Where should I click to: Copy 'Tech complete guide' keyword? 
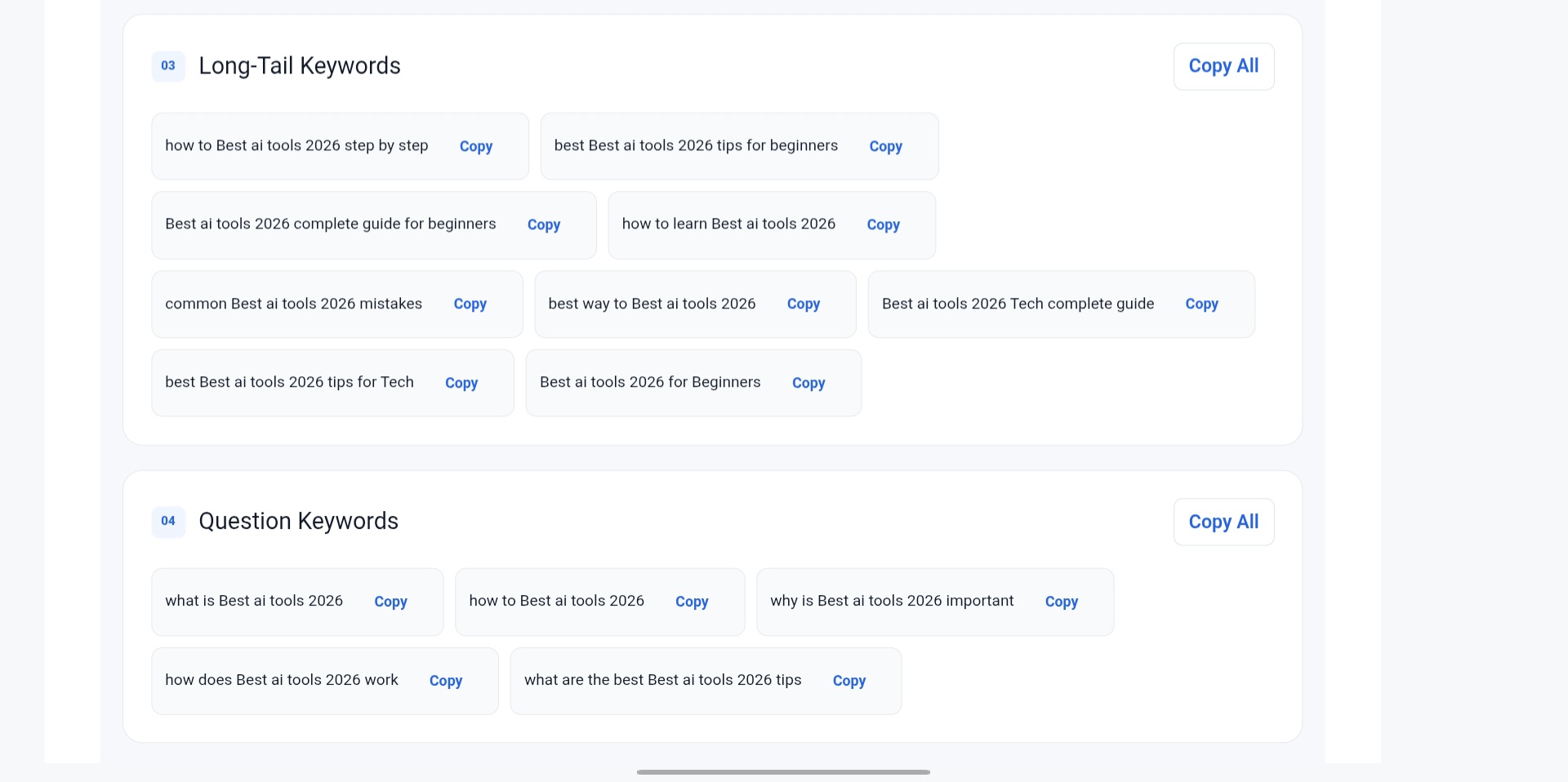1201,304
